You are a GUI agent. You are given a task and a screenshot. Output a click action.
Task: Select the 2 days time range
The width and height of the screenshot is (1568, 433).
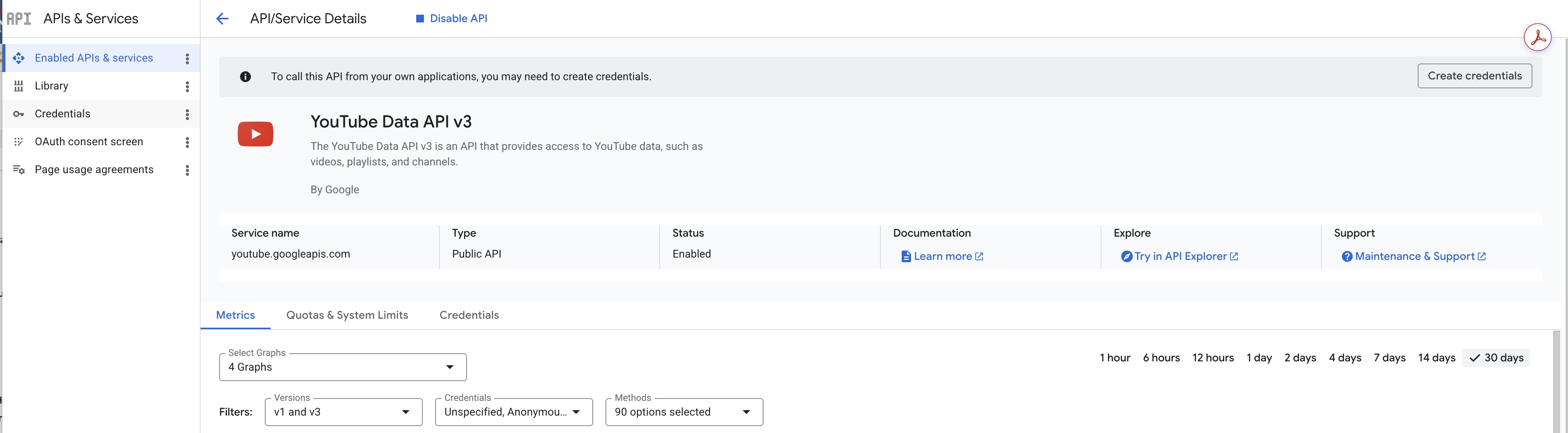[1300, 358]
